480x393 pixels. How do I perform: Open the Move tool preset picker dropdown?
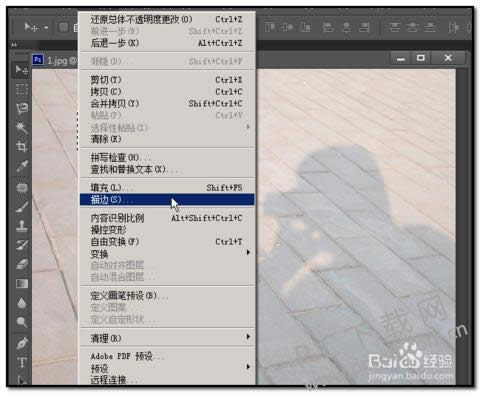46,28
